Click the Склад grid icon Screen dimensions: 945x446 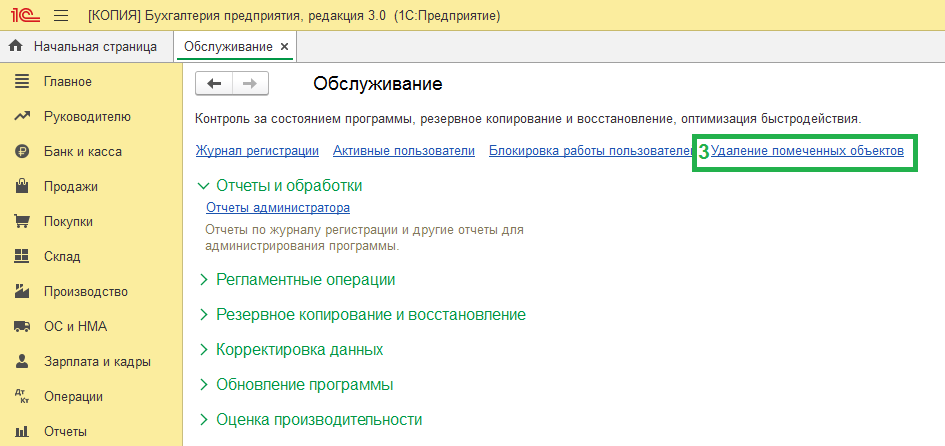[x=22, y=257]
